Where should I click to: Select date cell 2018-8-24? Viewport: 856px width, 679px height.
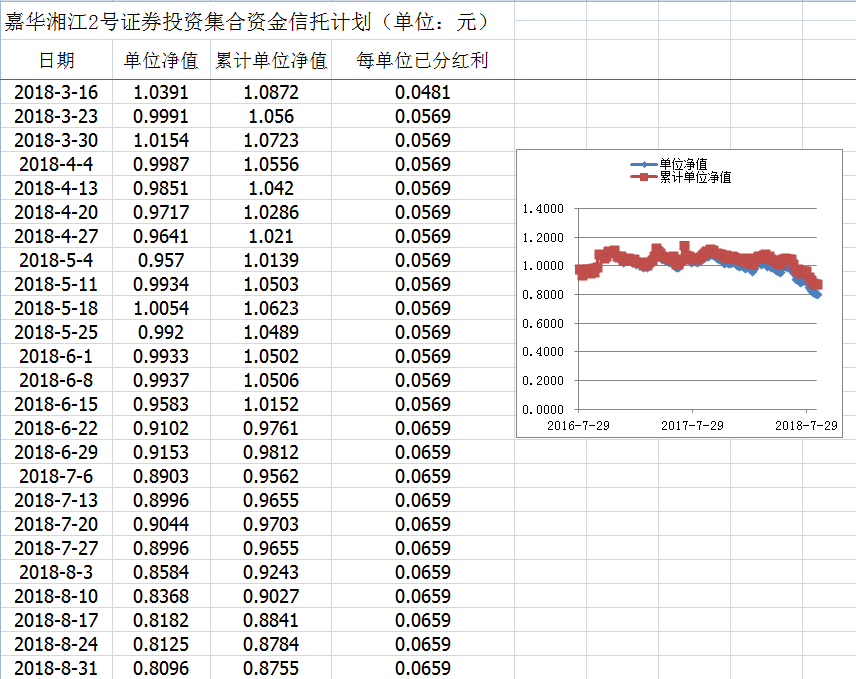pos(56,644)
